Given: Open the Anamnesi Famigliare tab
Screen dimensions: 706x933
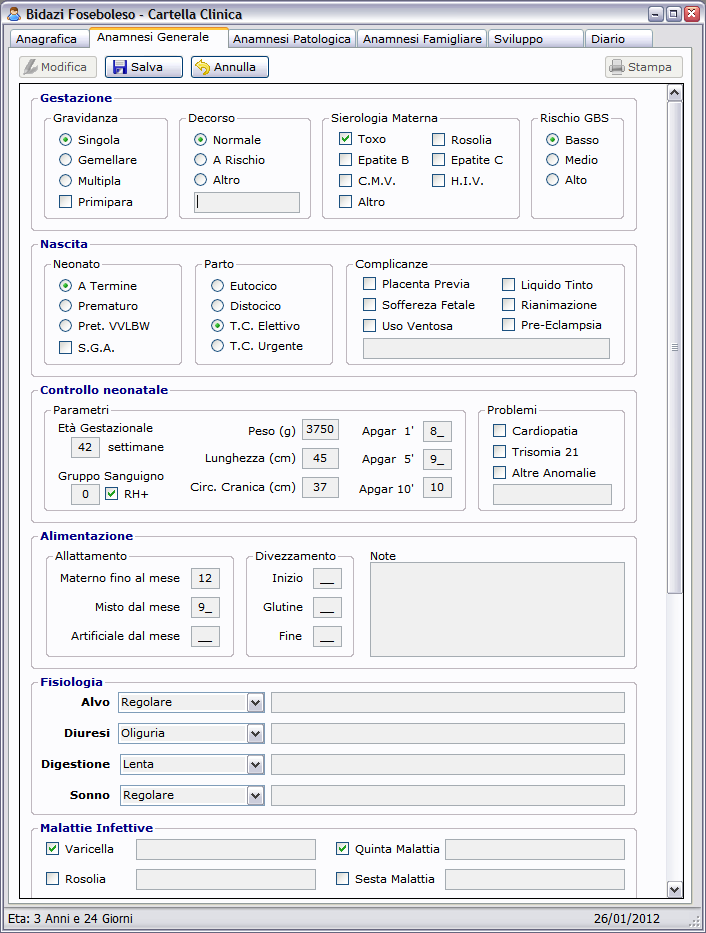Looking at the screenshot, I should 422,39.
